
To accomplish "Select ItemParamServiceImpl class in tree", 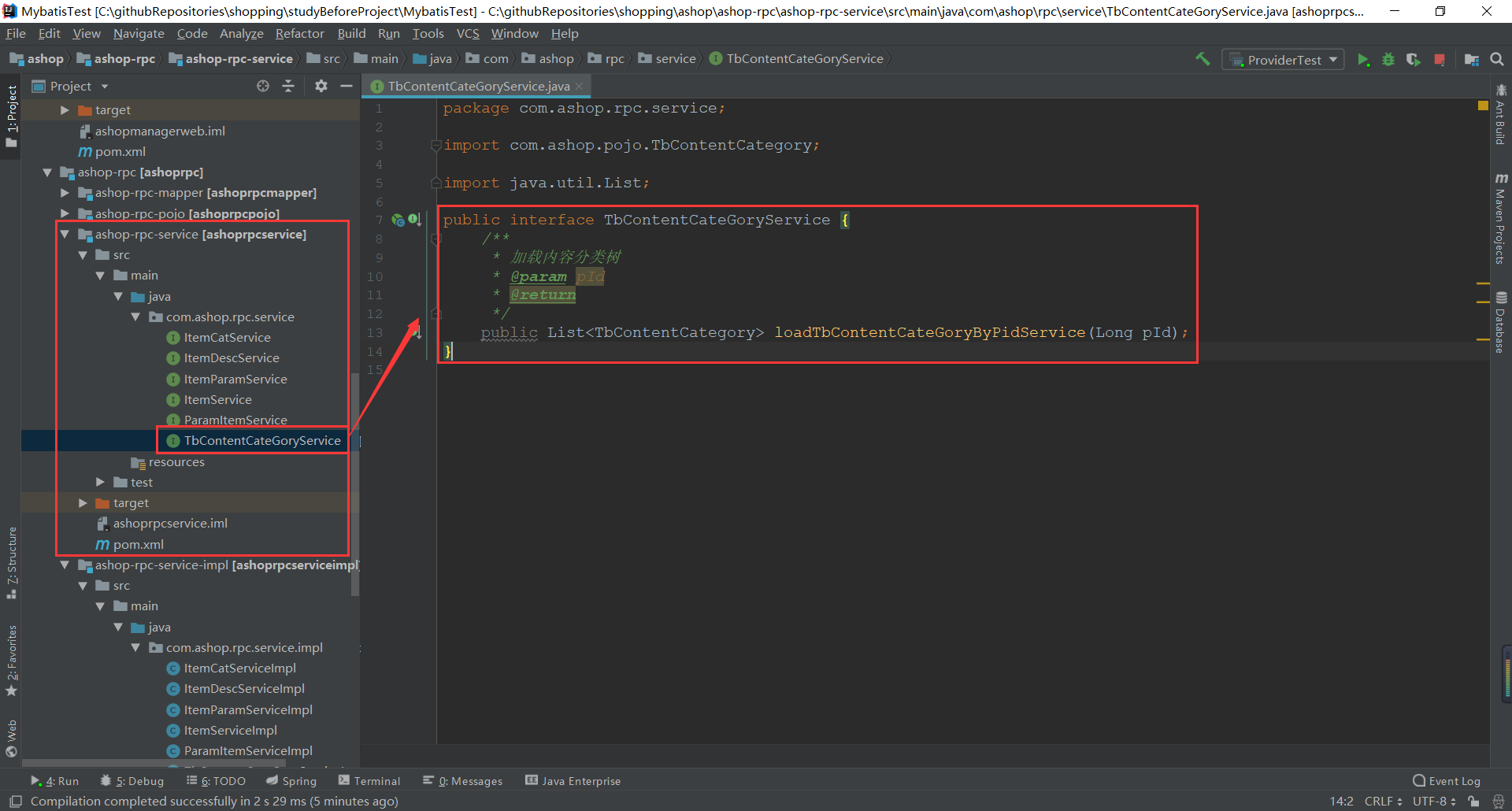I will pyautogui.click(x=248, y=710).
